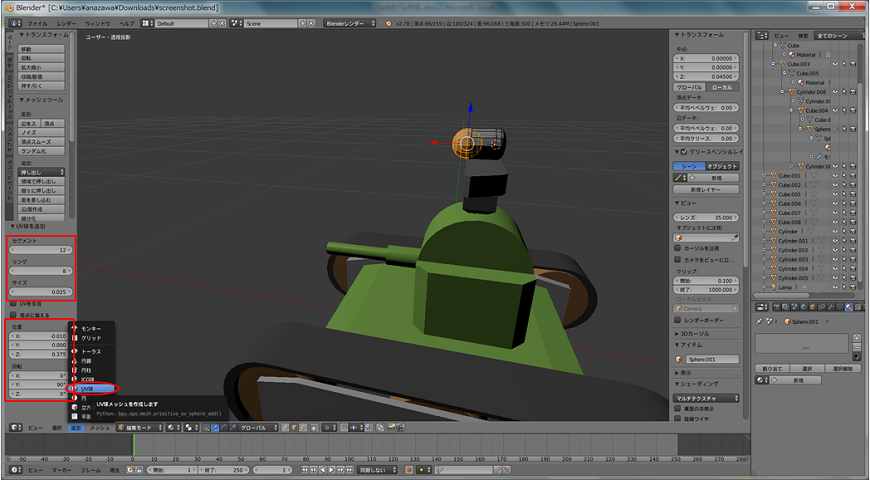Click the timeline editor type icon
Image resolution: width=870 pixels, height=480 pixels.
pos(13,469)
